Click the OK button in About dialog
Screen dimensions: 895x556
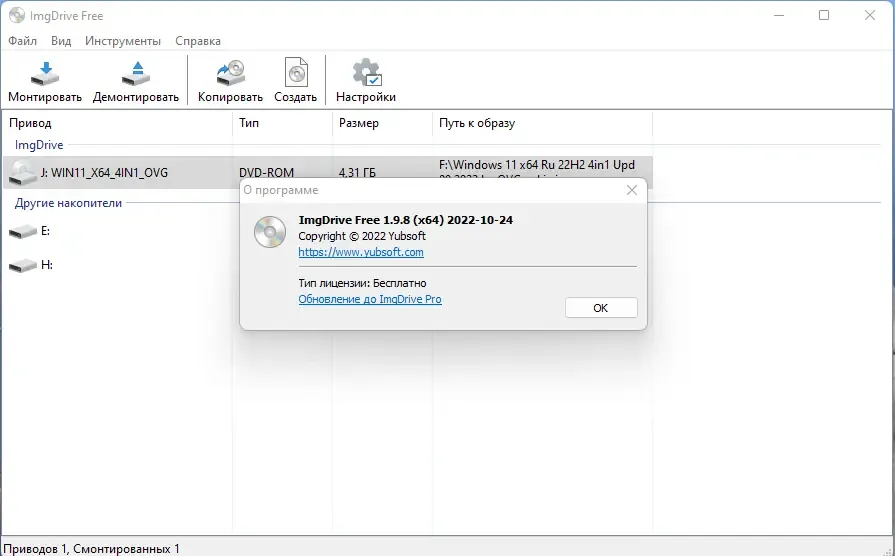[601, 308]
